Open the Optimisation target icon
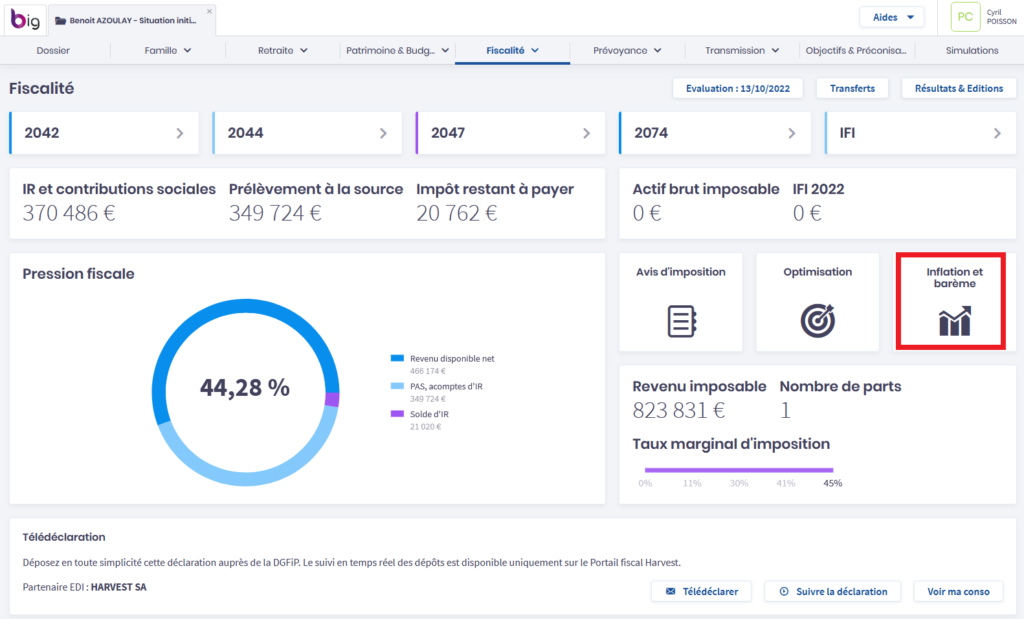The image size is (1024, 619). (817, 320)
